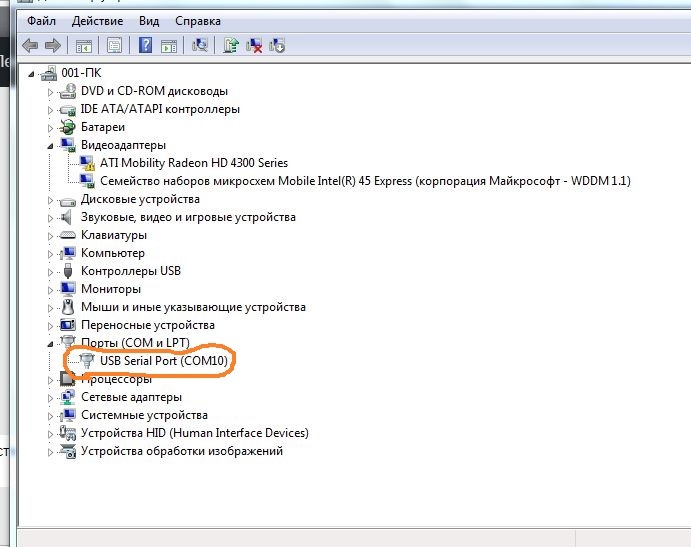
Task: Expand Звуковые, видео и игровые устройства
Action: (x=50, y=218)
